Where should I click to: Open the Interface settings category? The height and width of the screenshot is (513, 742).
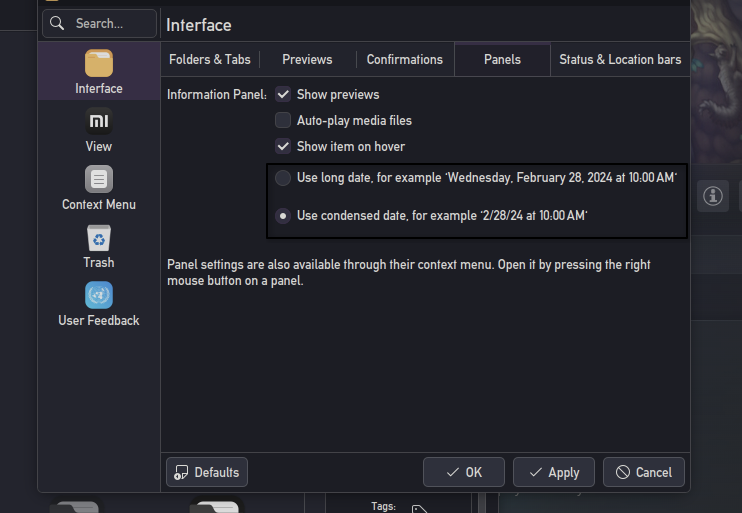(x=99, y=71)
